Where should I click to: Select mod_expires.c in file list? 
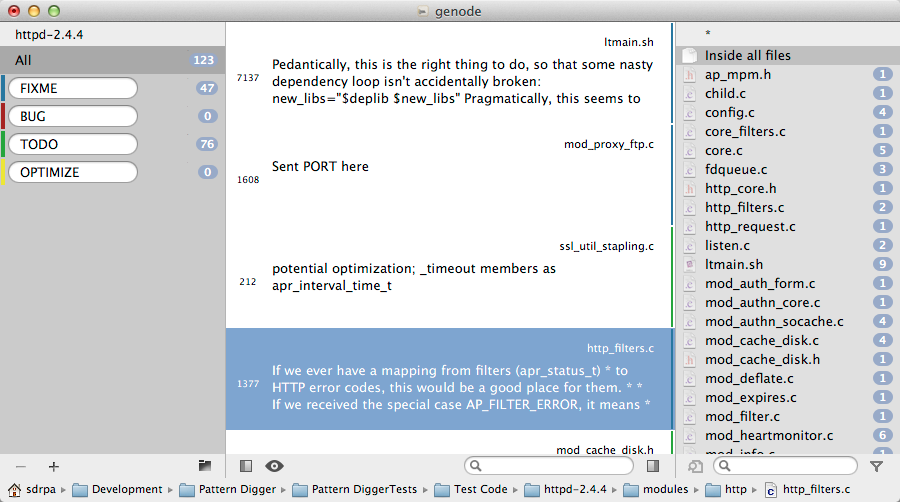pyautogui.click(x=788, y=398)
